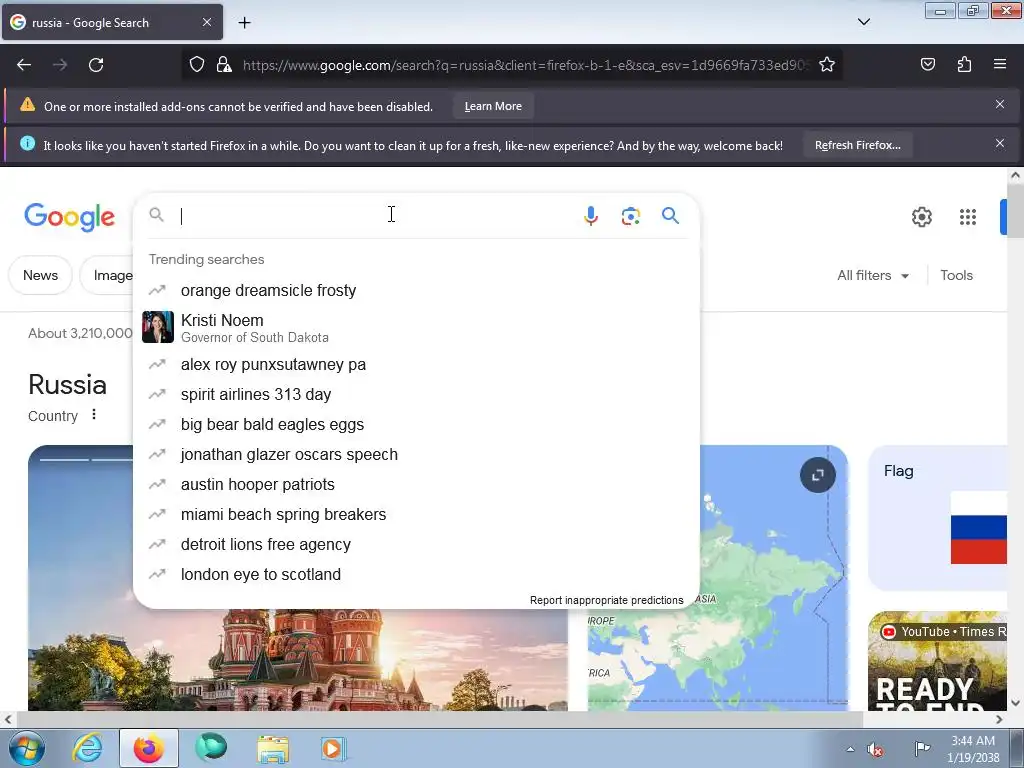Open the Russia knowledge panel more options dots
The width and height of the screenshot is (1024, 768).
click(94, 415)
